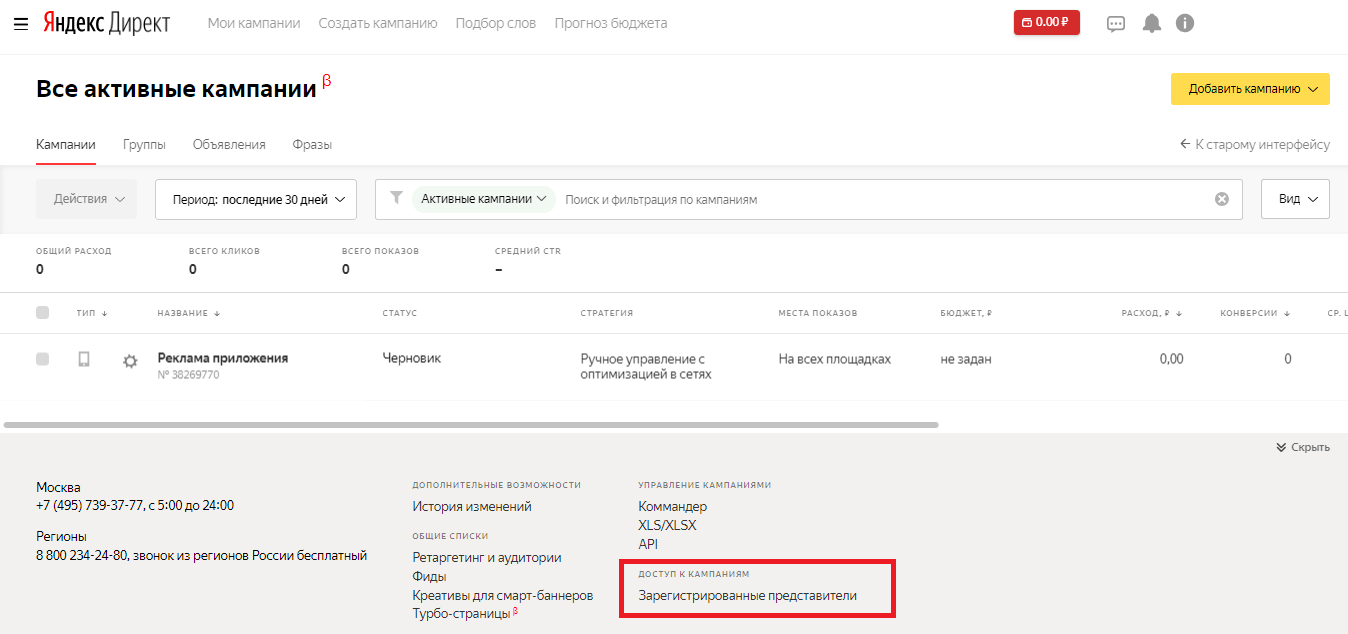
Task: Focus the campaign search and filter field
Action: pyautogui.click(x=880, y=199)
